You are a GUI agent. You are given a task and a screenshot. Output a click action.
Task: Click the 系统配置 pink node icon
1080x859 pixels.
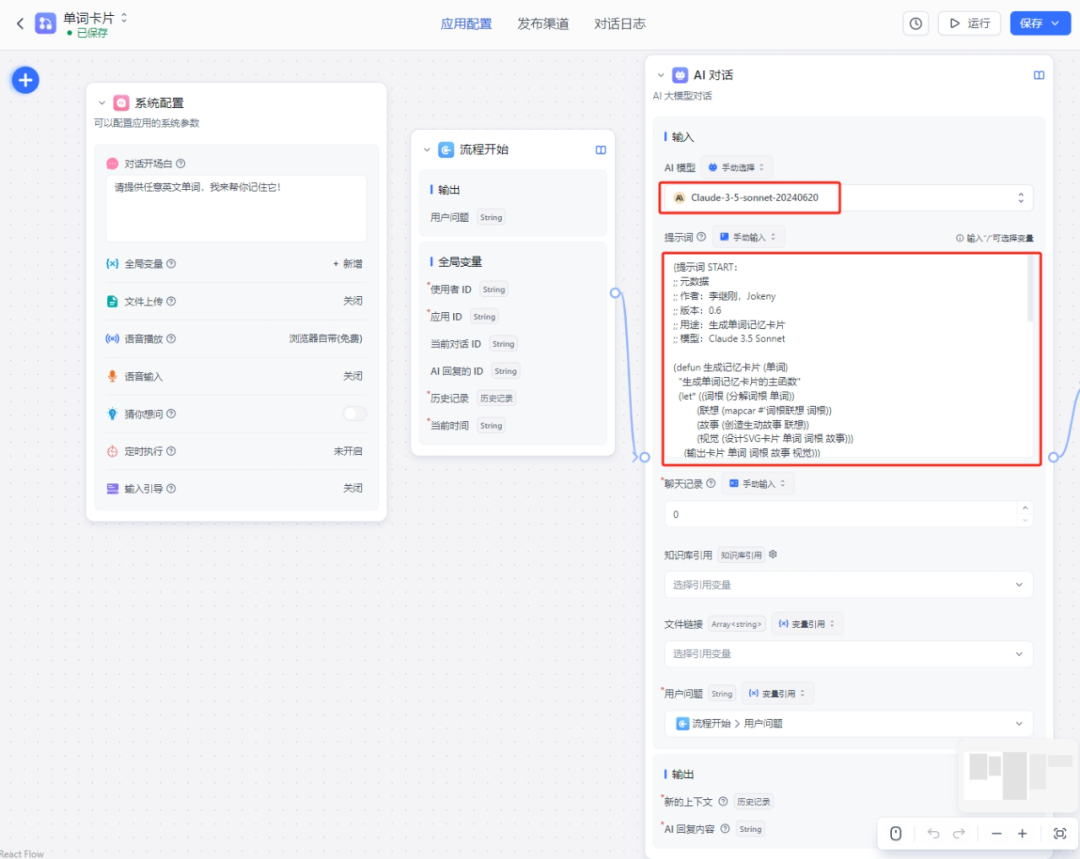(x=121, y=103)
